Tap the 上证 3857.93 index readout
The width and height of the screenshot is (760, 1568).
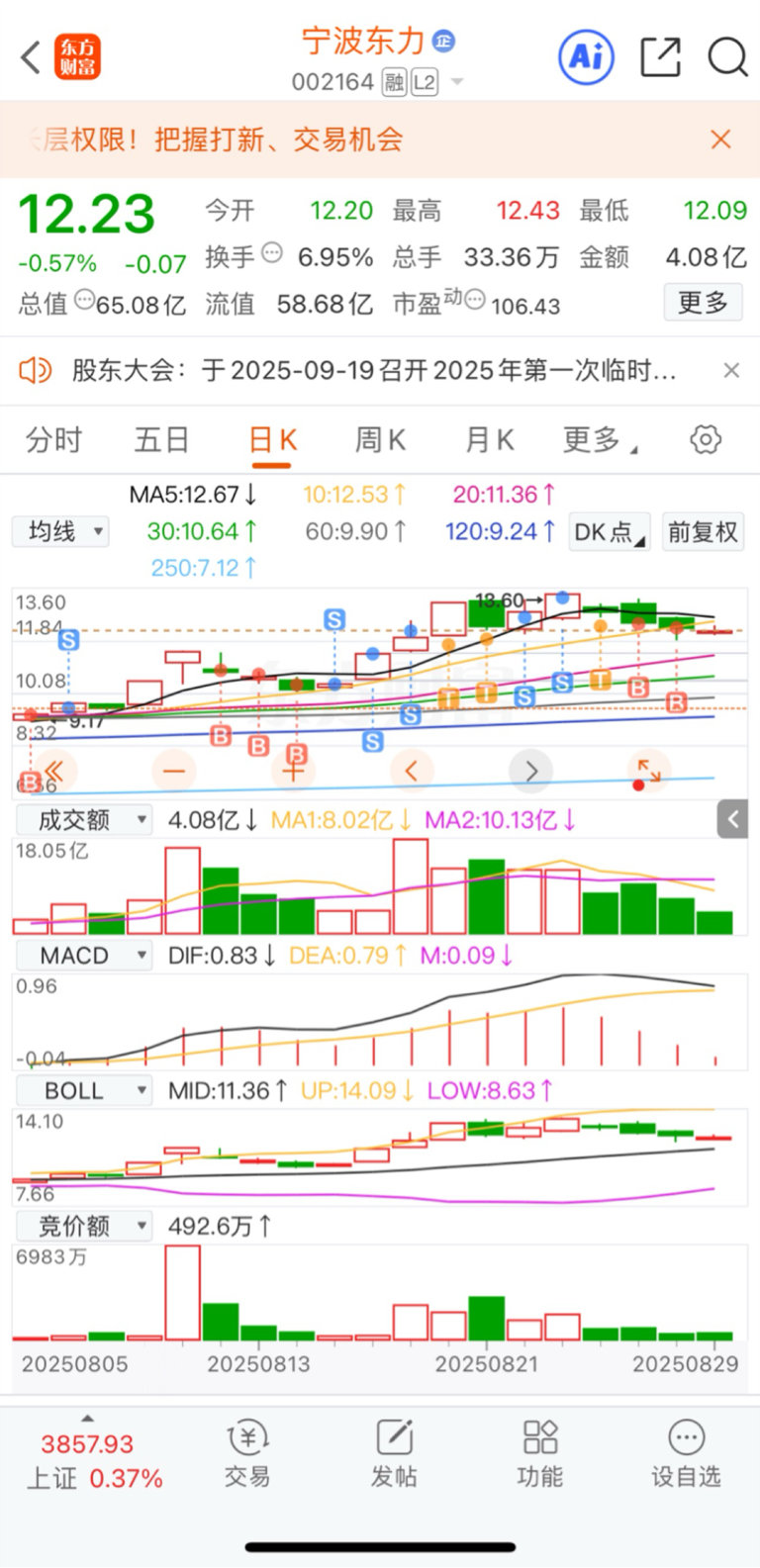click(95, 1462)
